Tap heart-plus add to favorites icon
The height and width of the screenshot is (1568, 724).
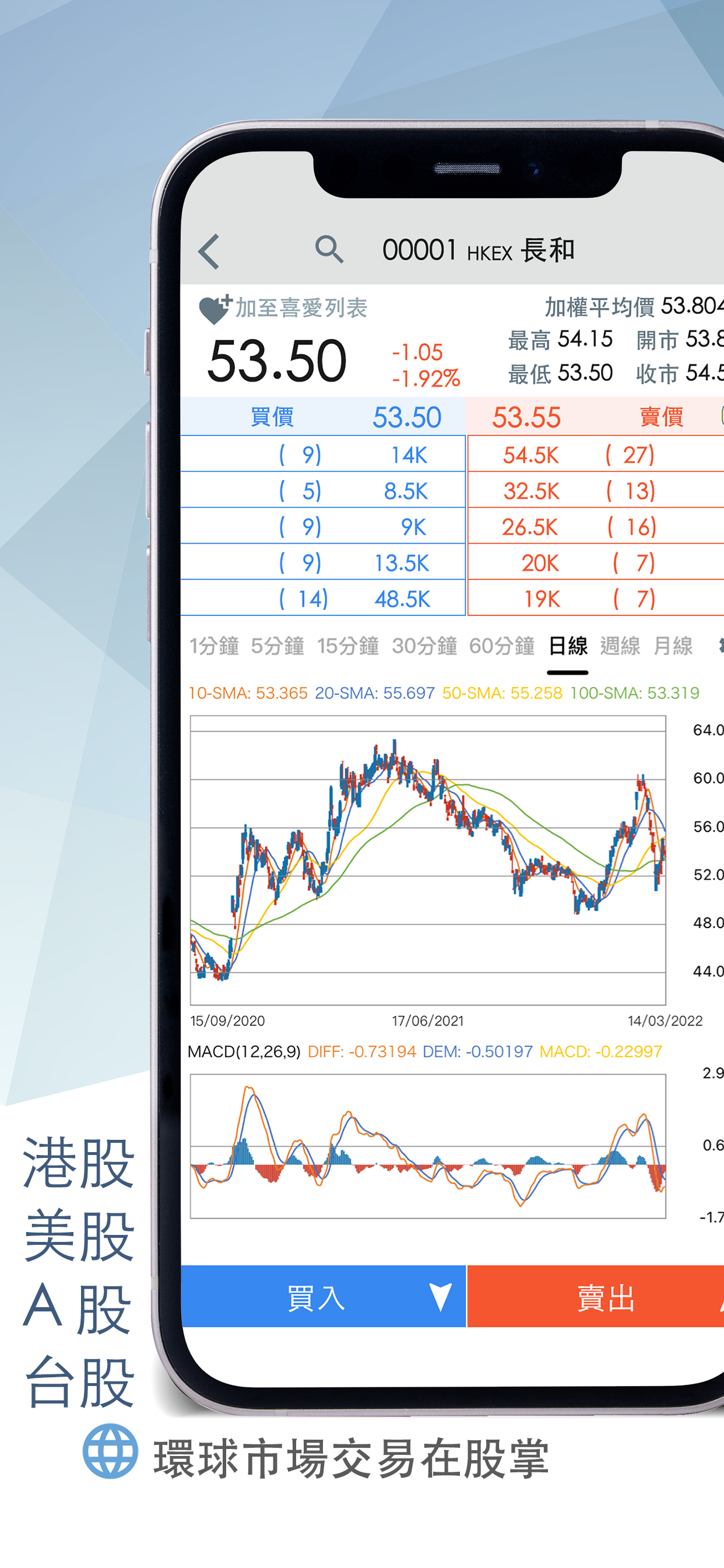(x=215, y=309)
